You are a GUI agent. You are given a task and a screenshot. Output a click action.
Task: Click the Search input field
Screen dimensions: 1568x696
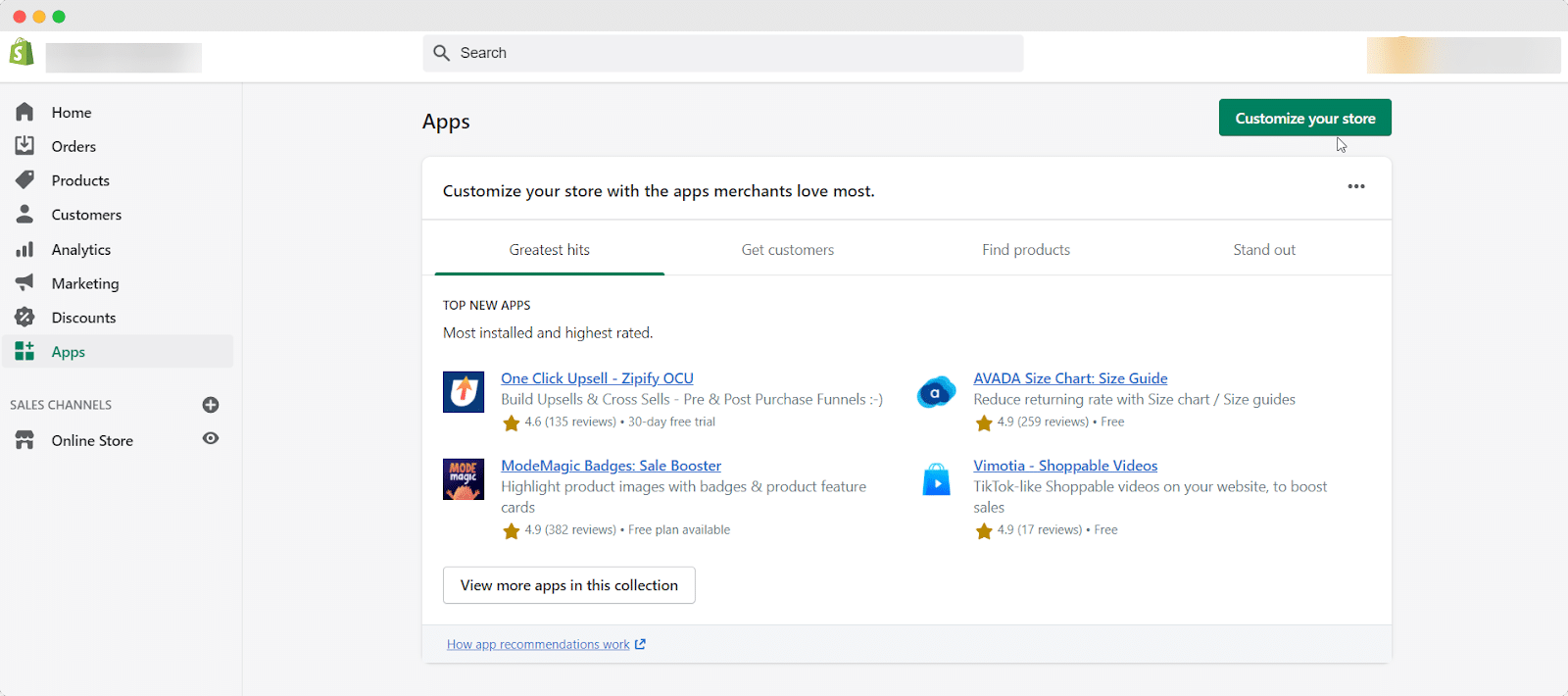point(723,53)
